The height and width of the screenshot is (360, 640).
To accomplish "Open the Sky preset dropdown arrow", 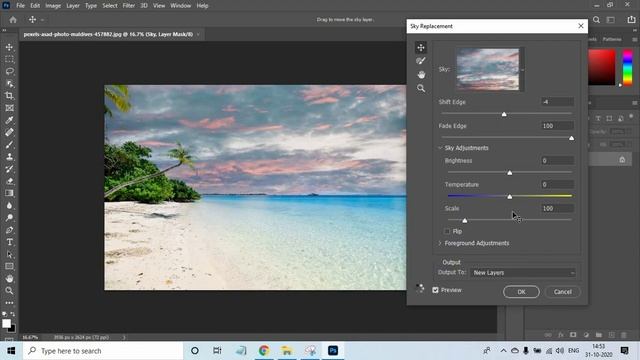I will click(x=522, y=70).
